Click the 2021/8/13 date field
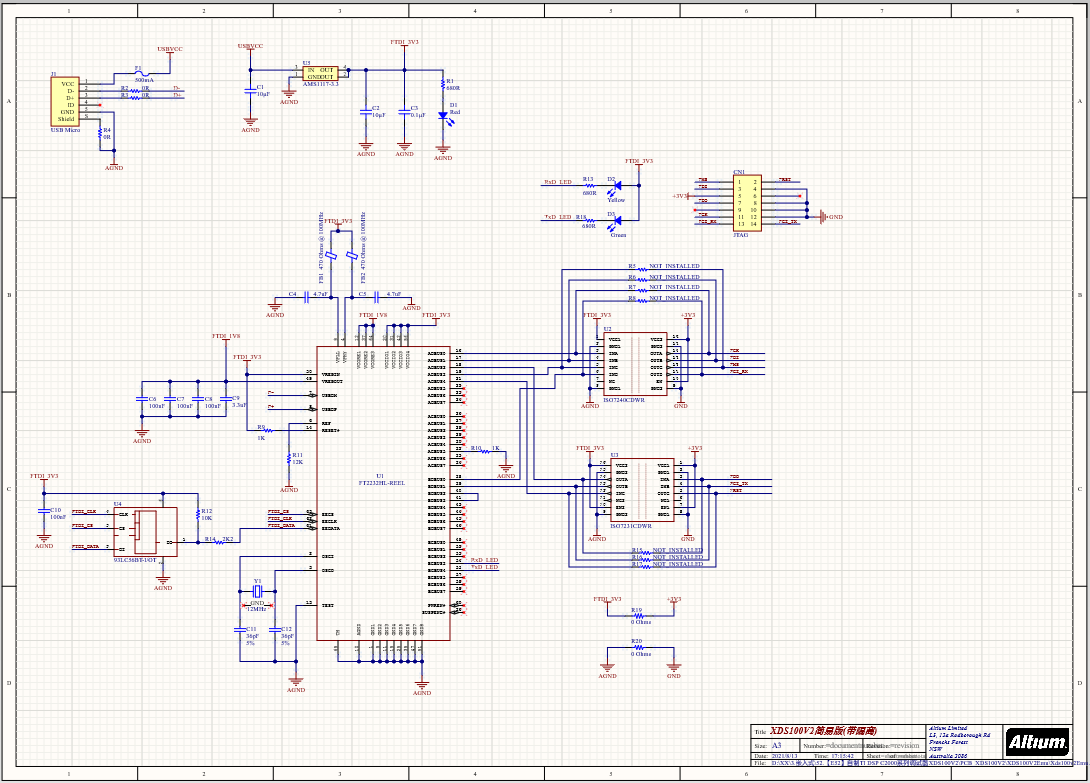Viewport: 1090px width, 783px height. (785, 756)
